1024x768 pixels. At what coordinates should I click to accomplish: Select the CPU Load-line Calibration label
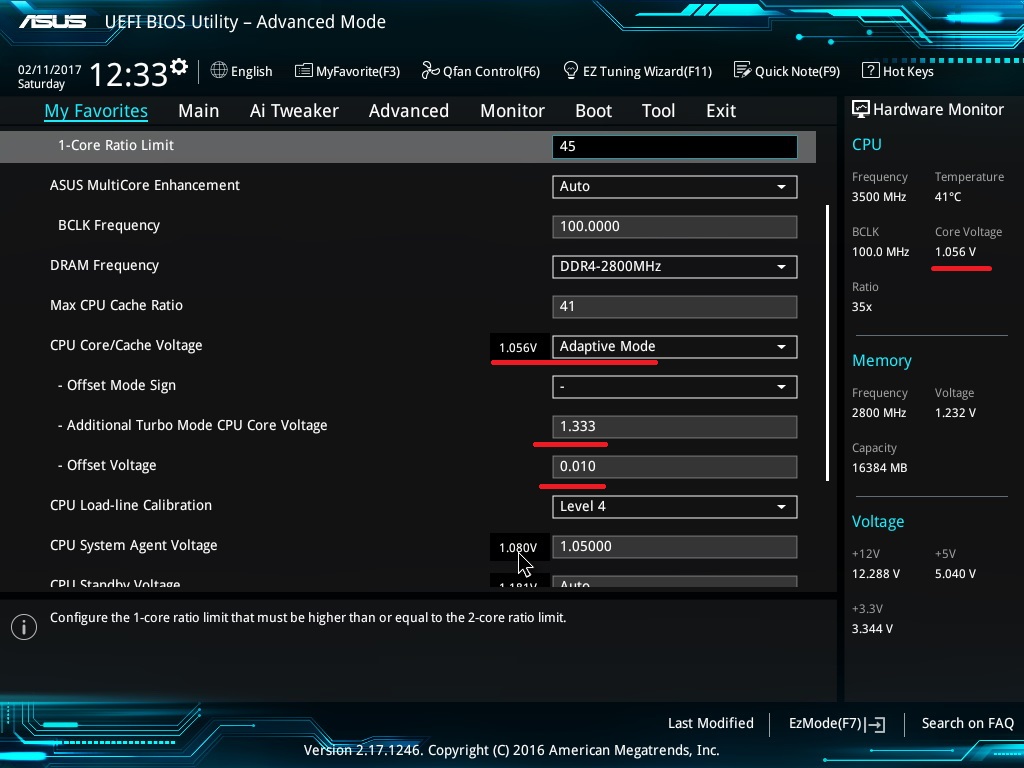(131, 505)
